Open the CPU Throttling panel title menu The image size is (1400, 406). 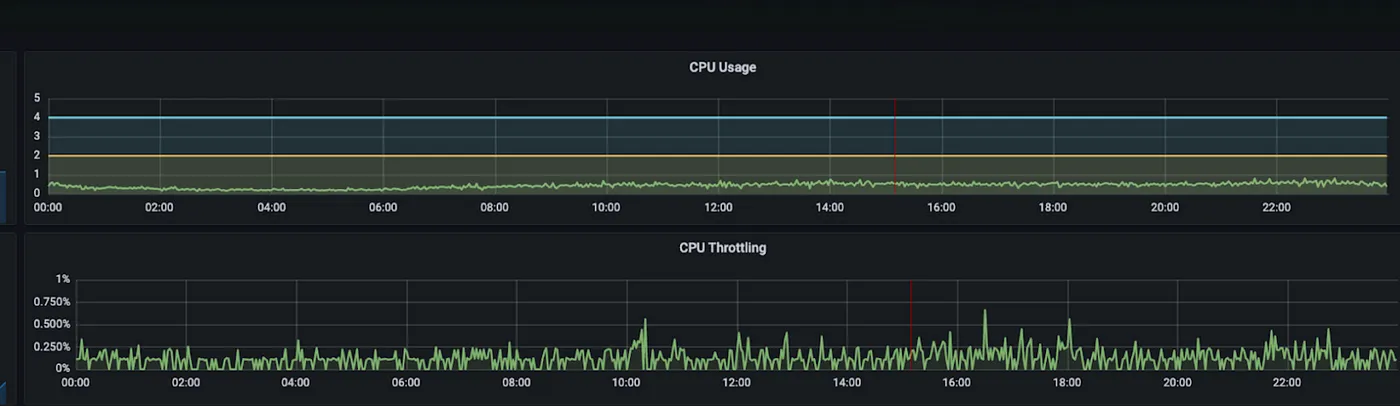[x=722, y=248]
